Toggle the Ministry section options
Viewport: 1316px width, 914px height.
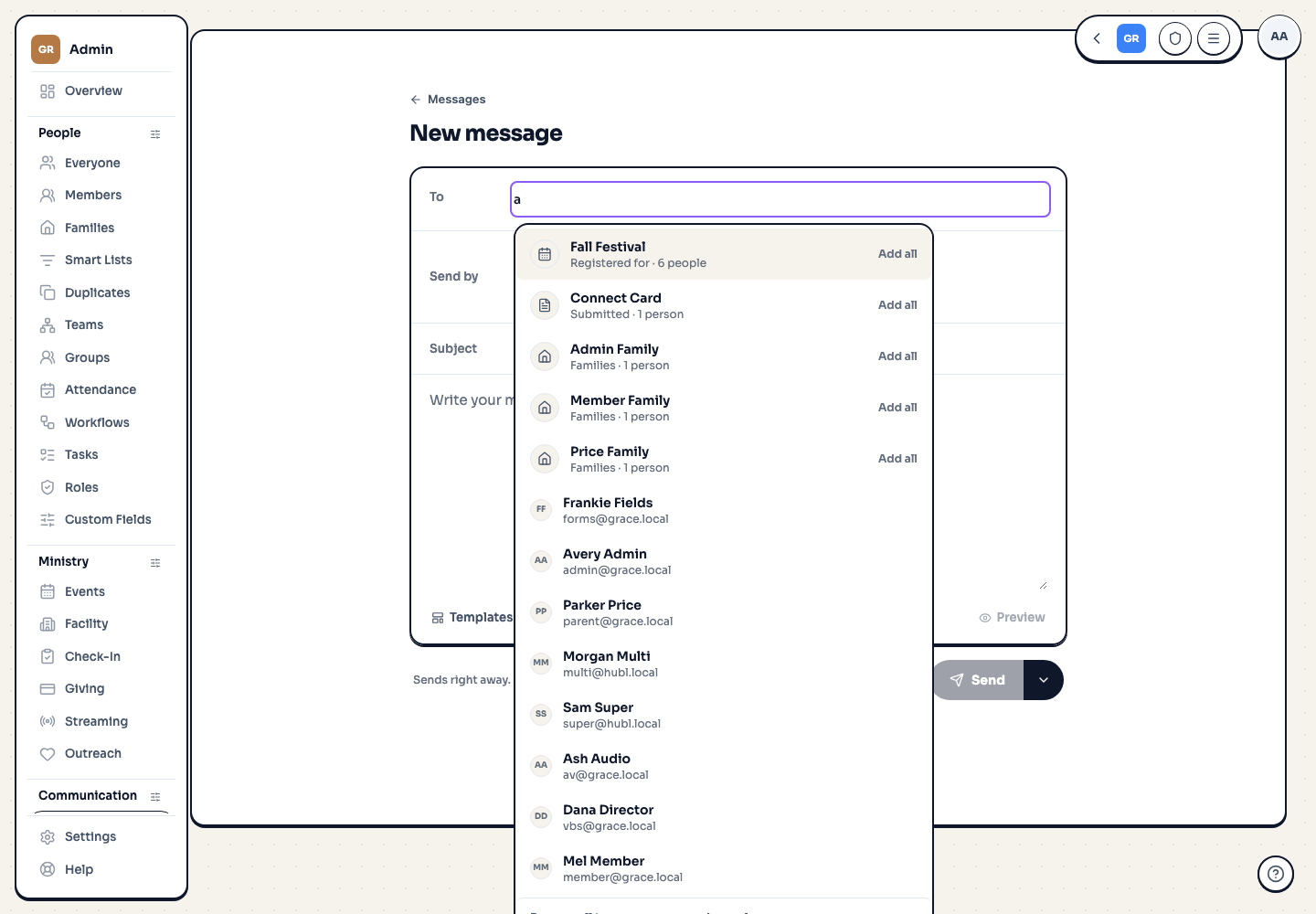tap(155, 563)
